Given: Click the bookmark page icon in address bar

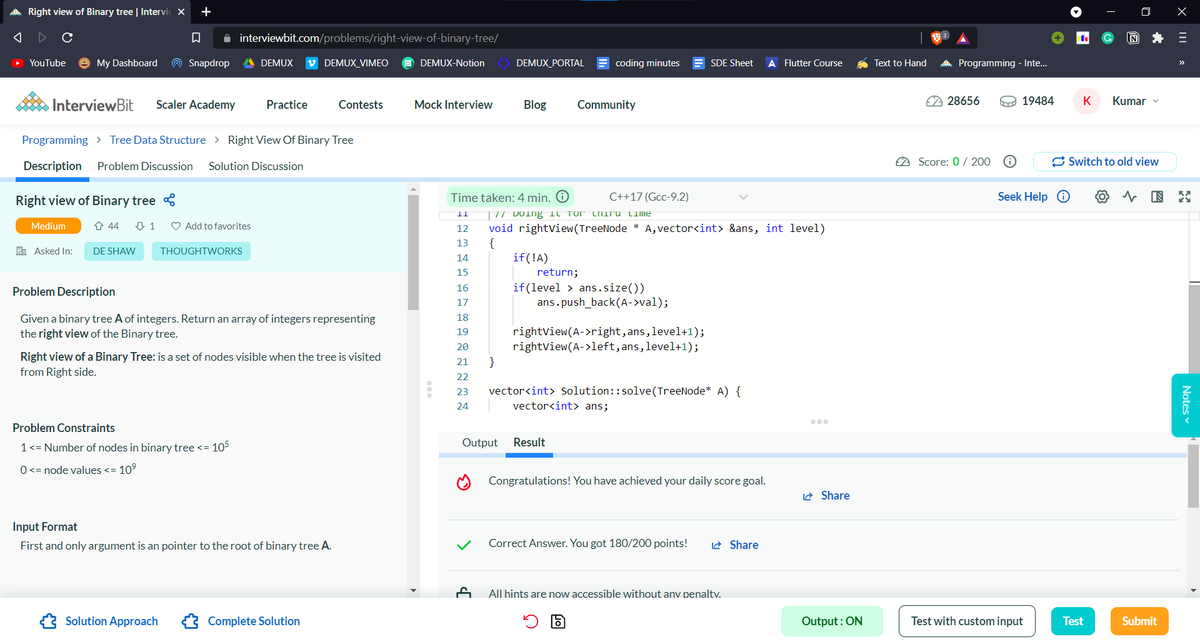Looking at the screenshot, I should click(x=197, y=38).
